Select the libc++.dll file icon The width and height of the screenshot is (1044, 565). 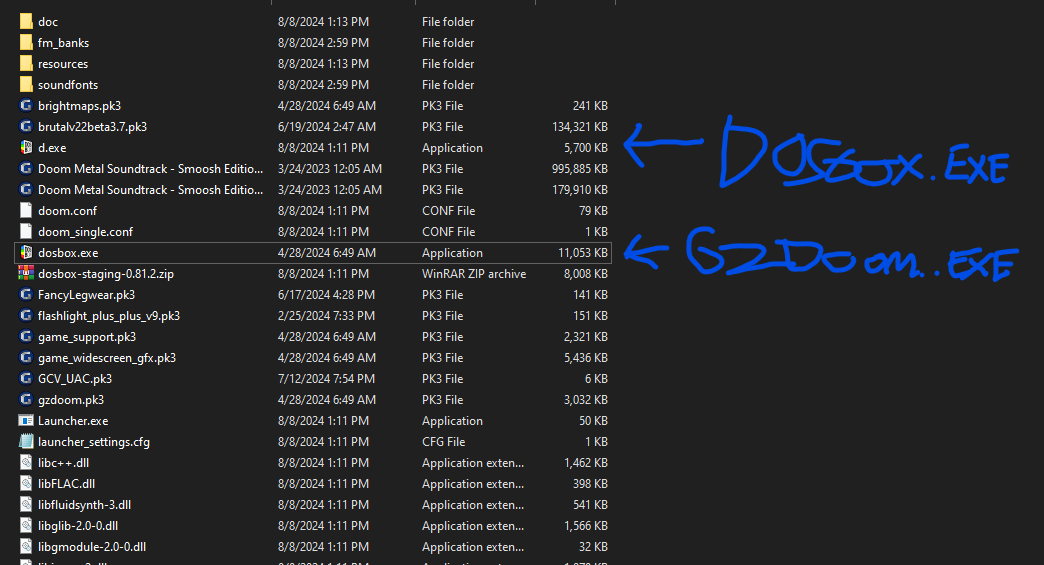(x=26, y=463)
